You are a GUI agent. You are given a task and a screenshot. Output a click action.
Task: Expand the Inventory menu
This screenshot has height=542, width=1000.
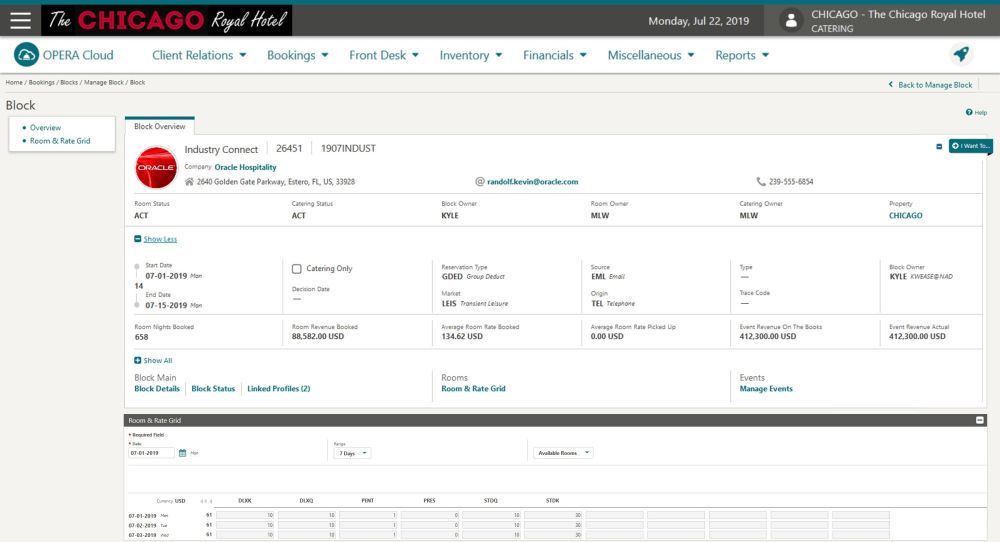pyautogui.click(x=471, y=55)
